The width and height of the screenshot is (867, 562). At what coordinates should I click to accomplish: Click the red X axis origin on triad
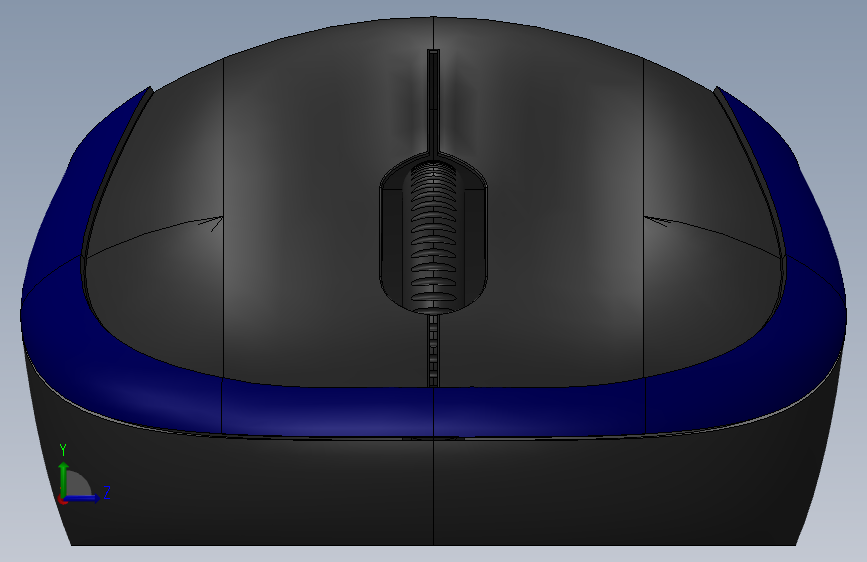click(62, 499)
